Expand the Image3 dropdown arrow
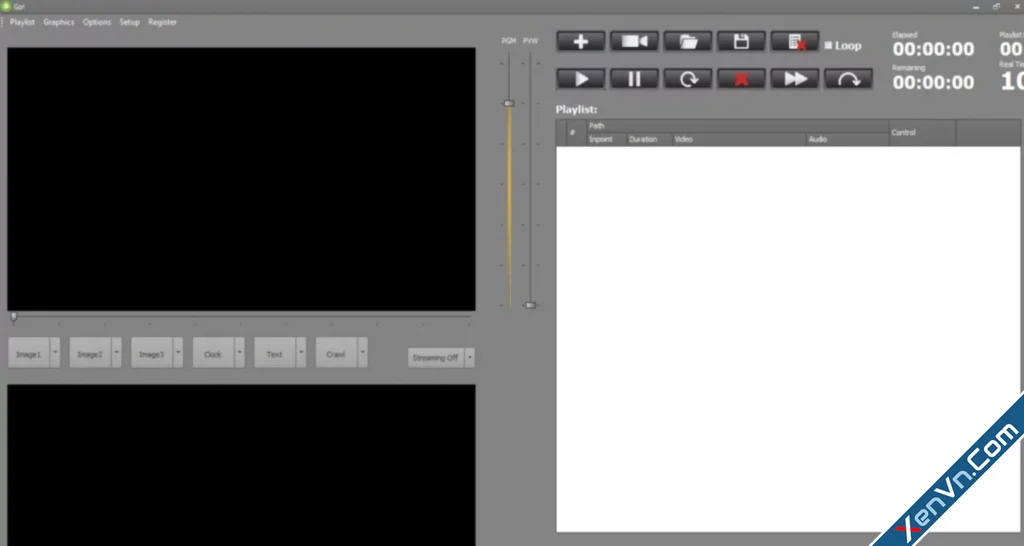 (178, 353)
